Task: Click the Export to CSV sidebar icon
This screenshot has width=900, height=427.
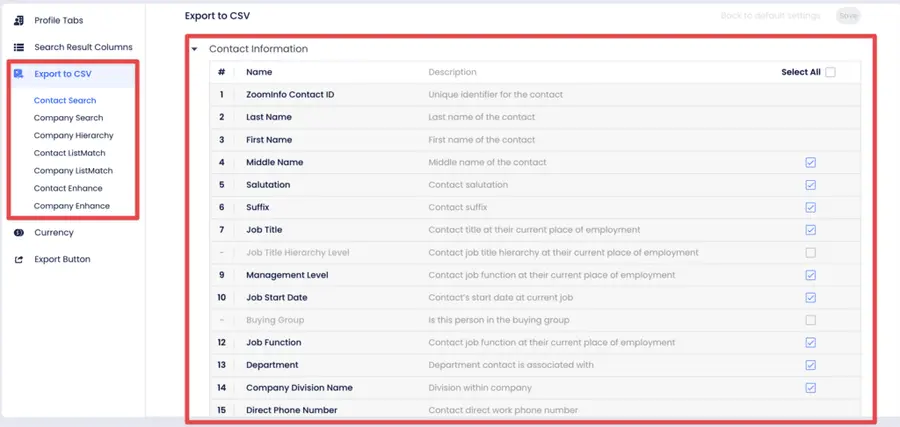Action: pyautogui.click(x=18, y=73)
